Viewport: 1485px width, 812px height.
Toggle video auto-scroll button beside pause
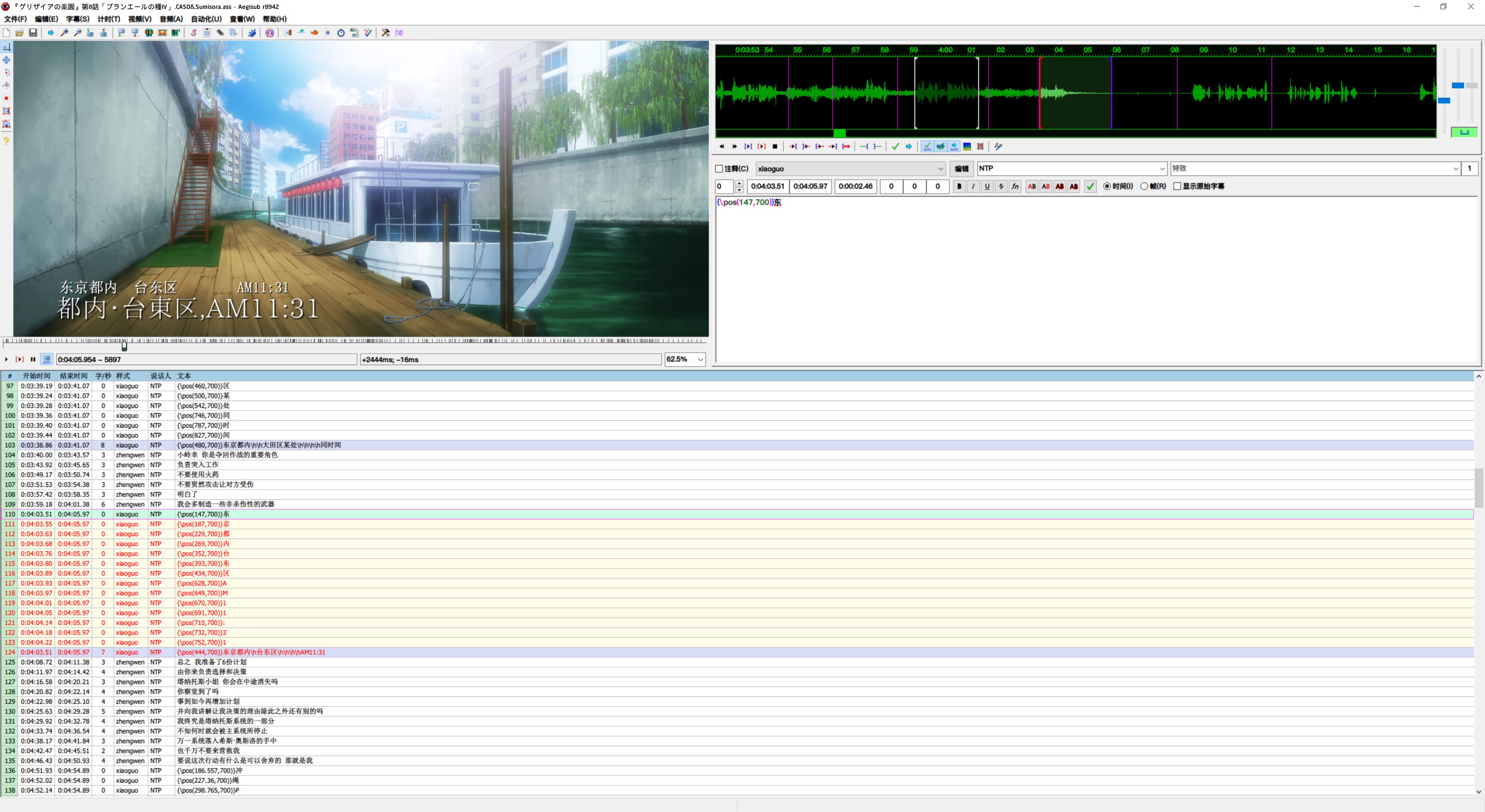pos(47,359)
